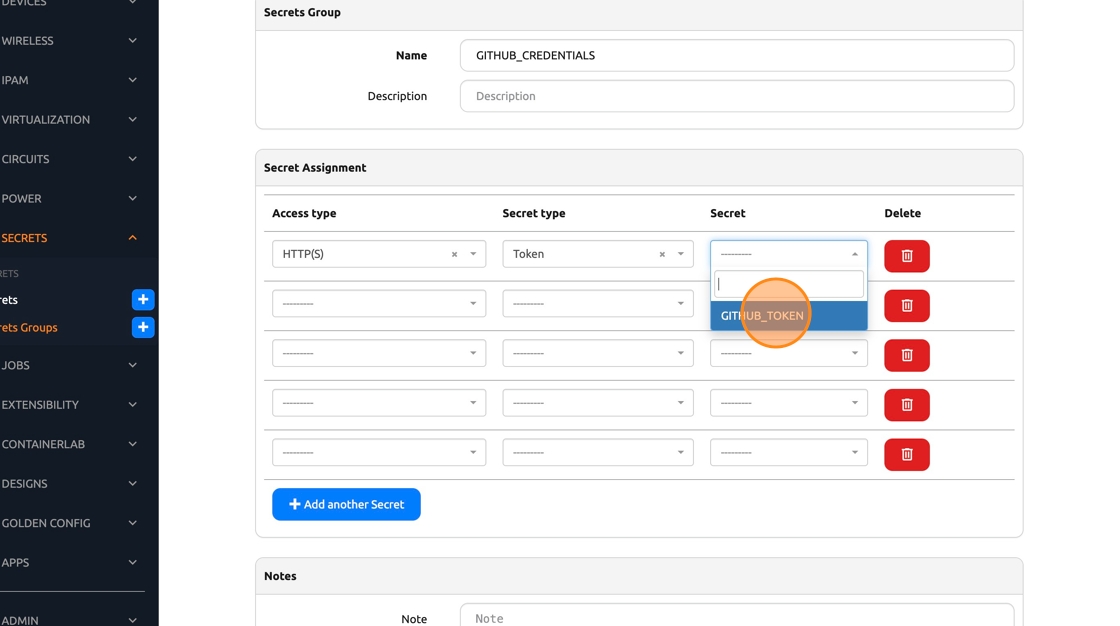Open the third row Secret dropdown
Image resolution: width=1120 pixels, height=626 pixels.
(788, 353)
